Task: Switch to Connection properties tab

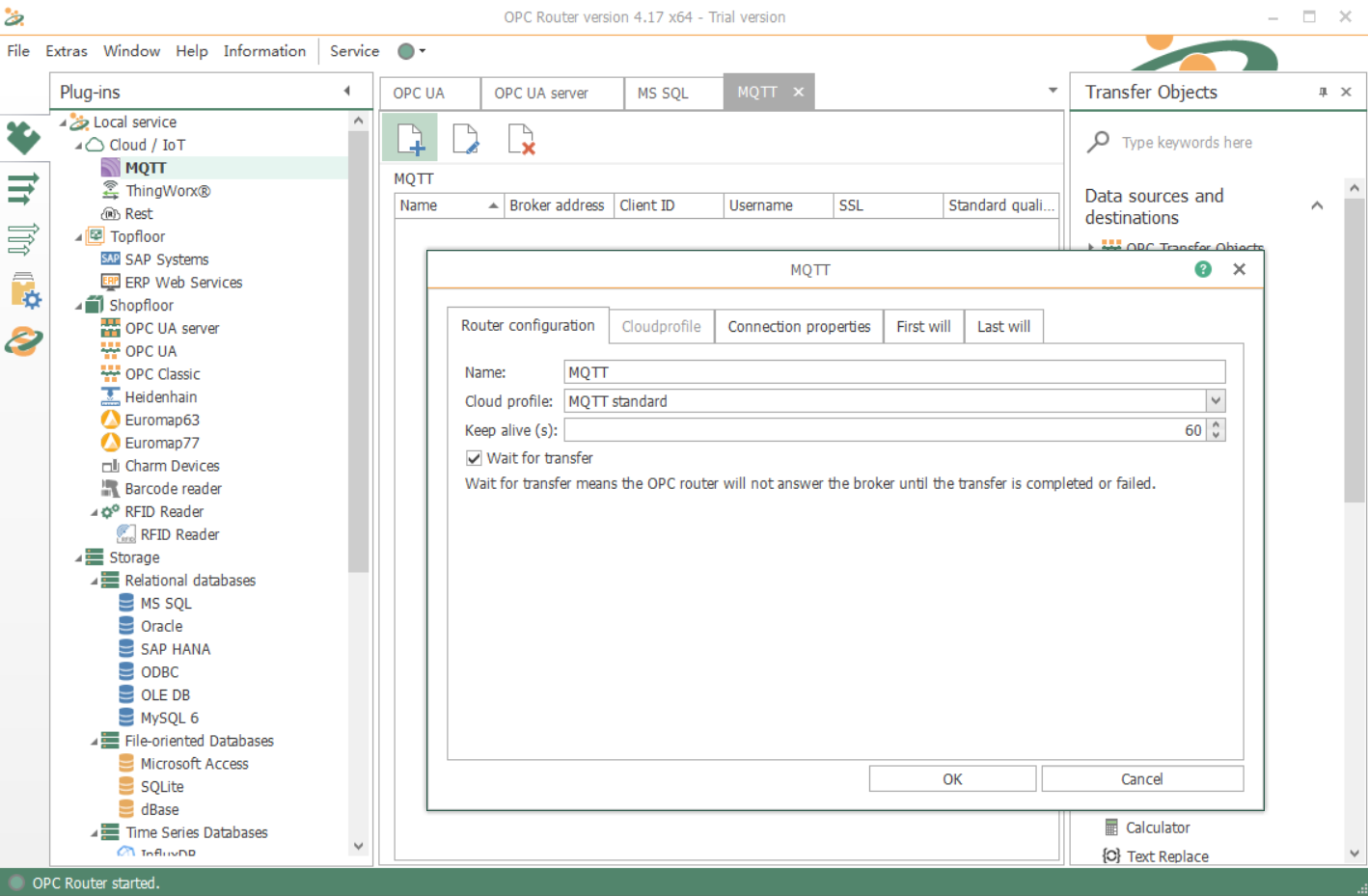Action: point(798,327)
